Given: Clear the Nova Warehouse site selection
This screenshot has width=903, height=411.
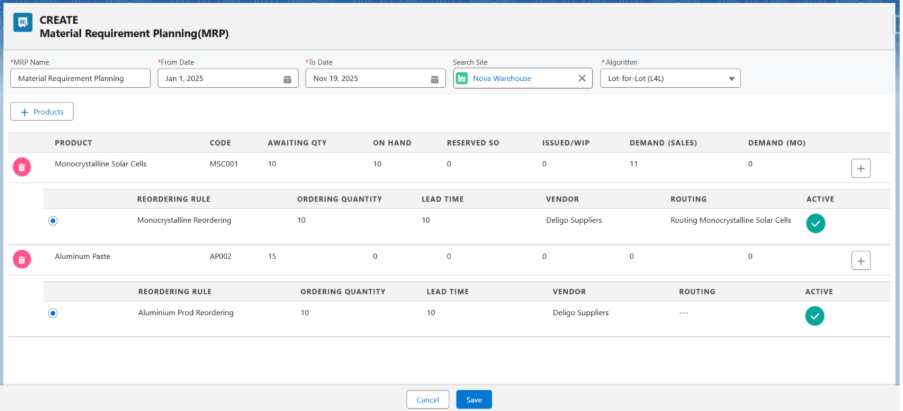Looking at the screenshot, I should [582, 78].
